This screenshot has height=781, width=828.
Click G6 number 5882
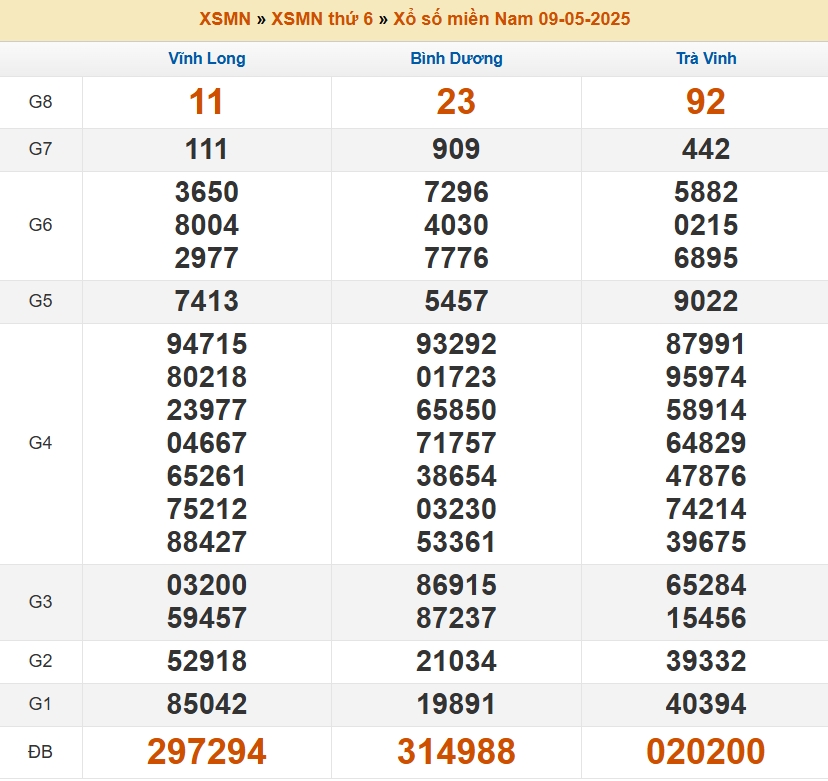click(x=706, y=192)
